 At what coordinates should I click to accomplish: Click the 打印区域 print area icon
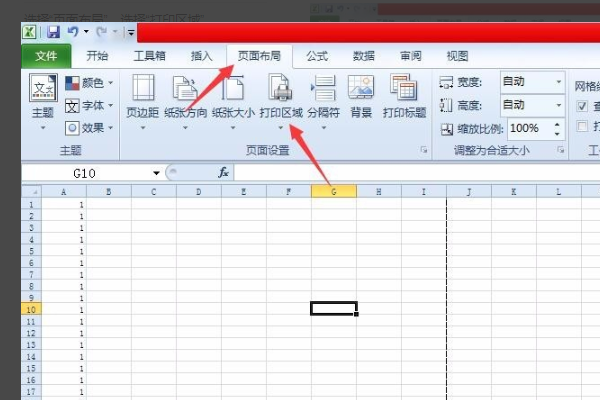(280, 88)
